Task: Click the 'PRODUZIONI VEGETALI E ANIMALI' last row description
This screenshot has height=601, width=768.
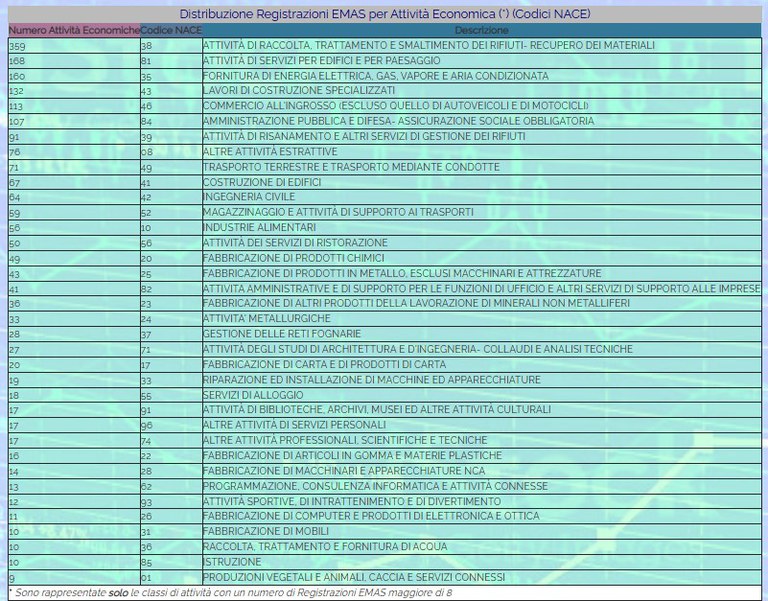Action: (353, 577)
